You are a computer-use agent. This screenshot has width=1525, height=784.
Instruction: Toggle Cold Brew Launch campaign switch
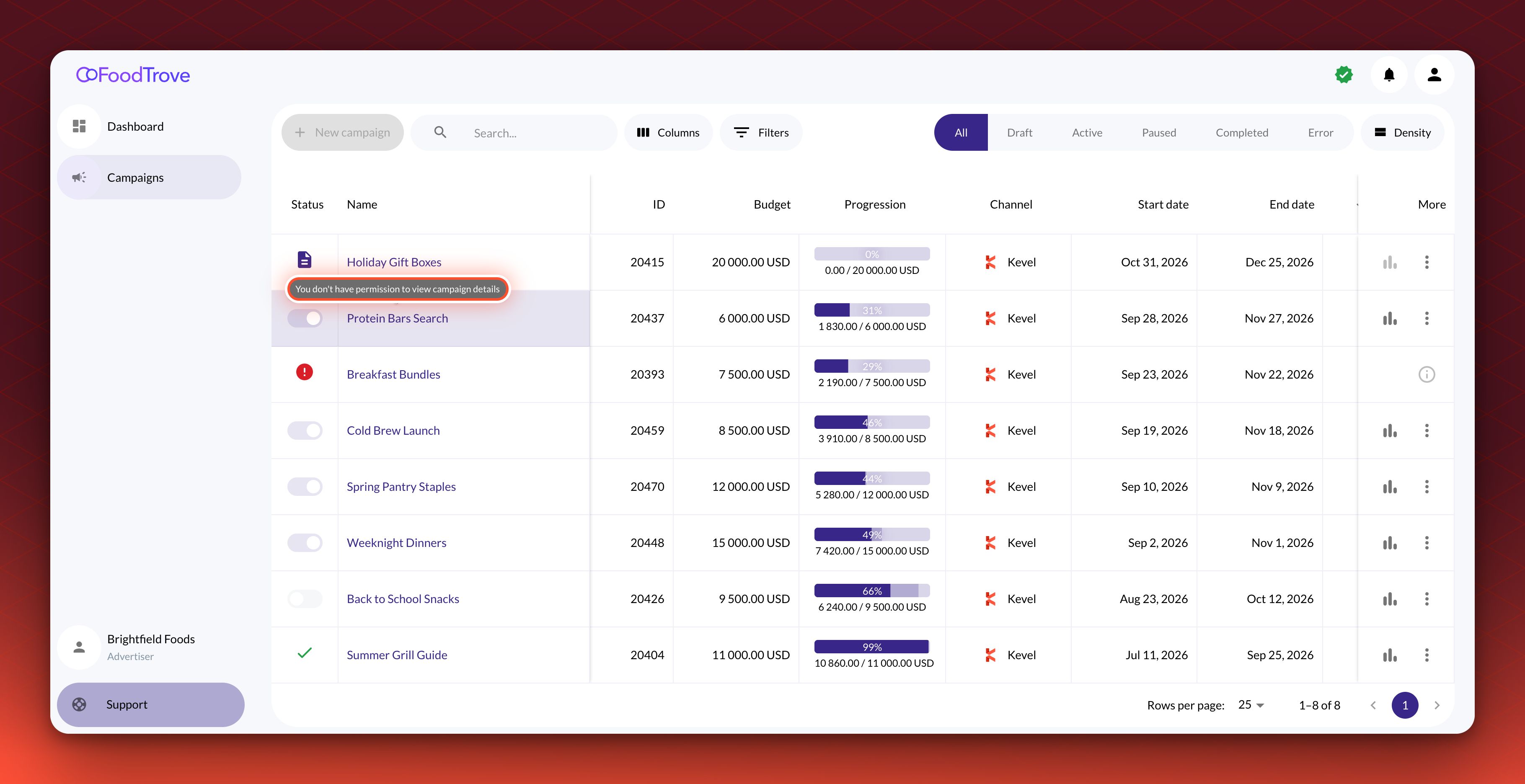pyautogui.click(x=305, y=431)
